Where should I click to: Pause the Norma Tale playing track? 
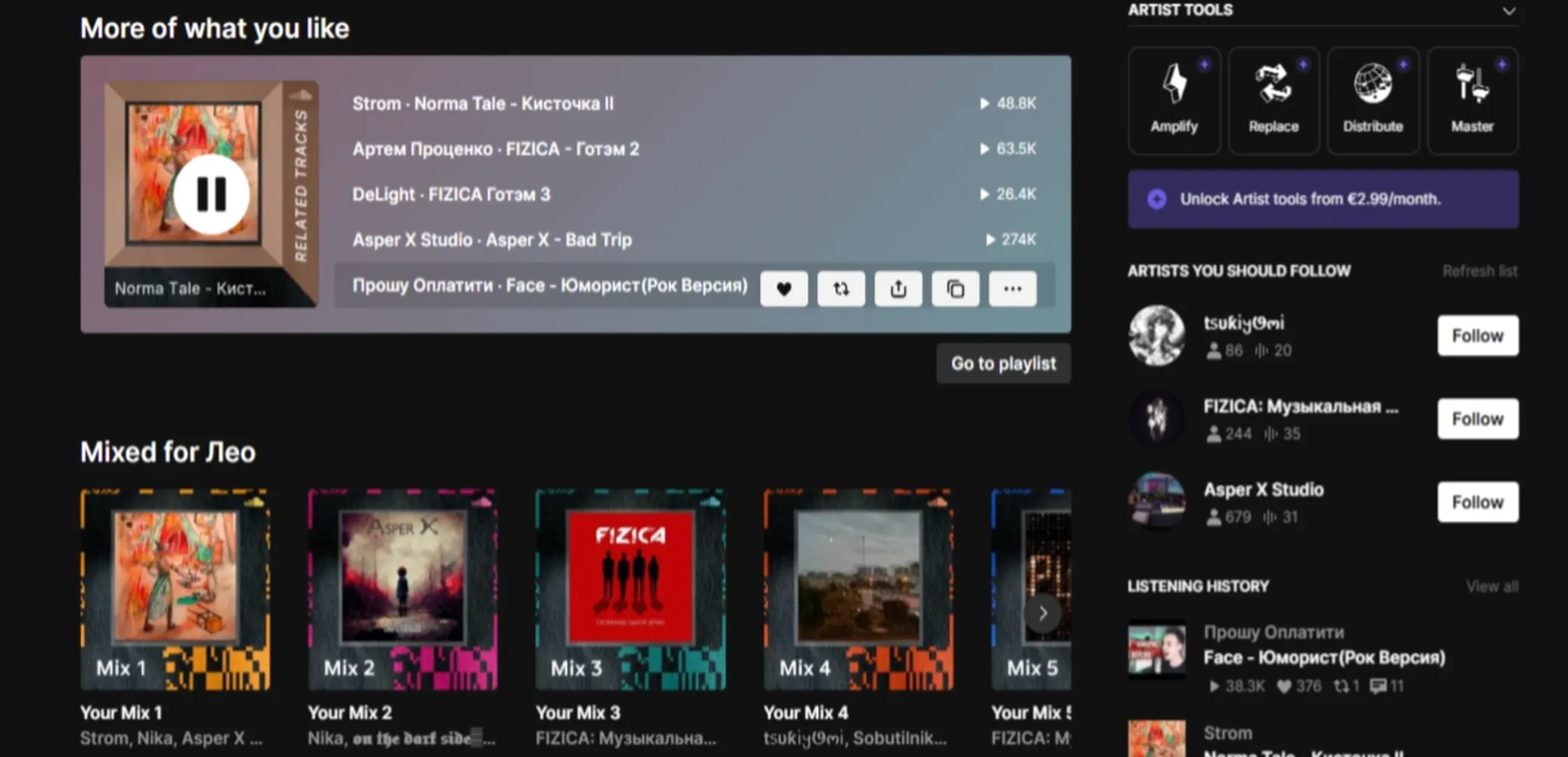point(211,195)
